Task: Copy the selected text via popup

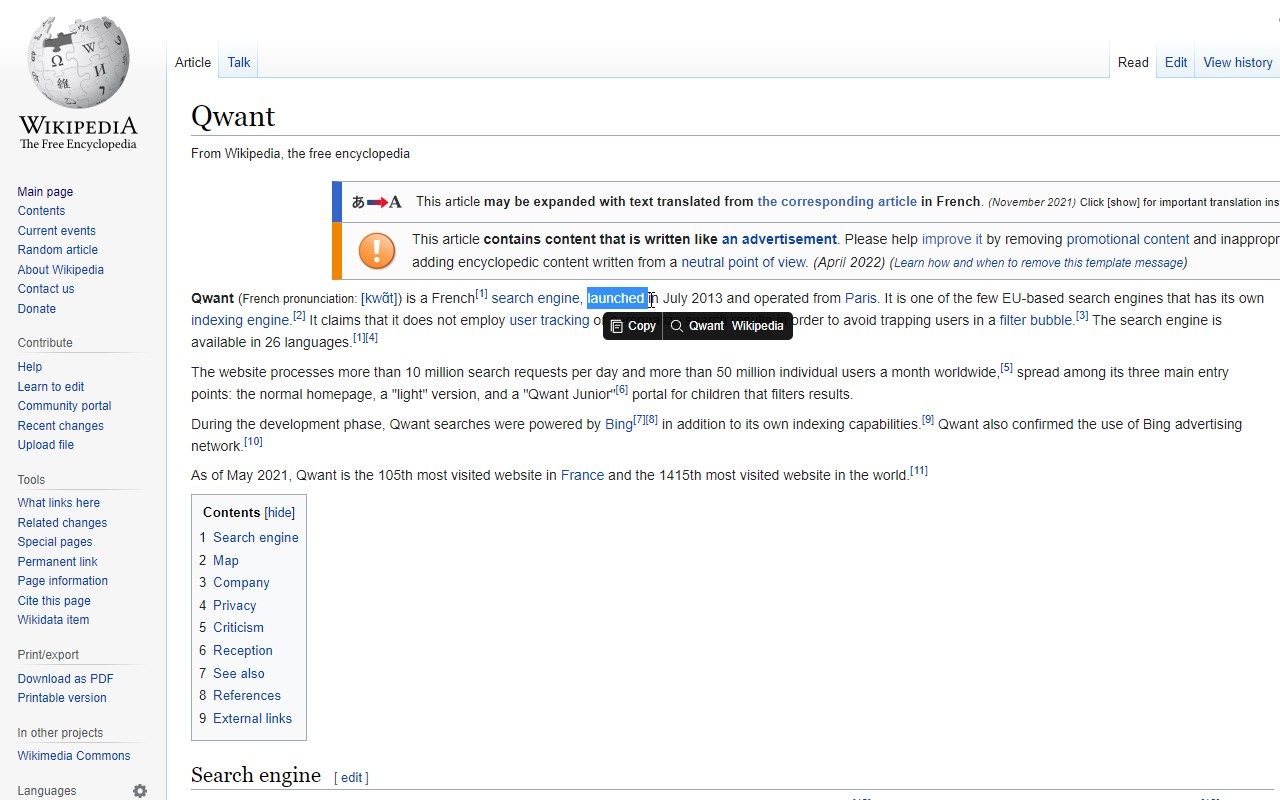Action: coord(633,326)
